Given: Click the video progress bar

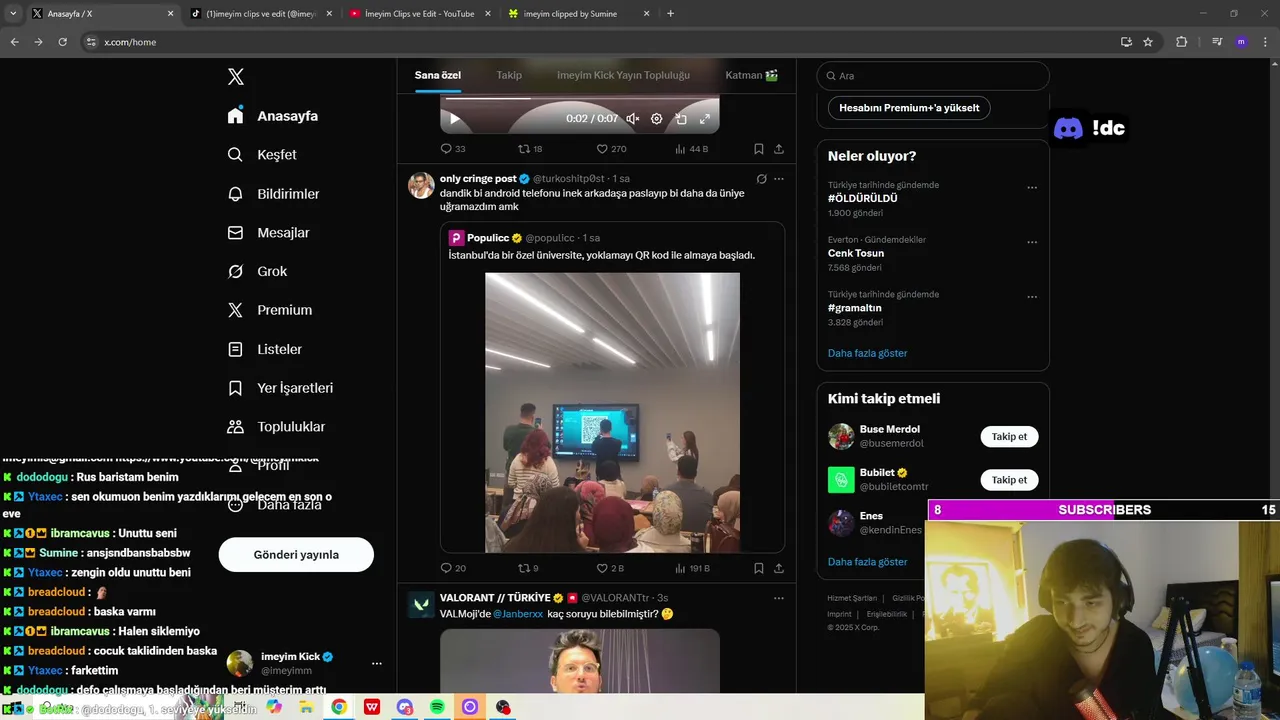Looking at the screenshot, I should click(580, 98).
